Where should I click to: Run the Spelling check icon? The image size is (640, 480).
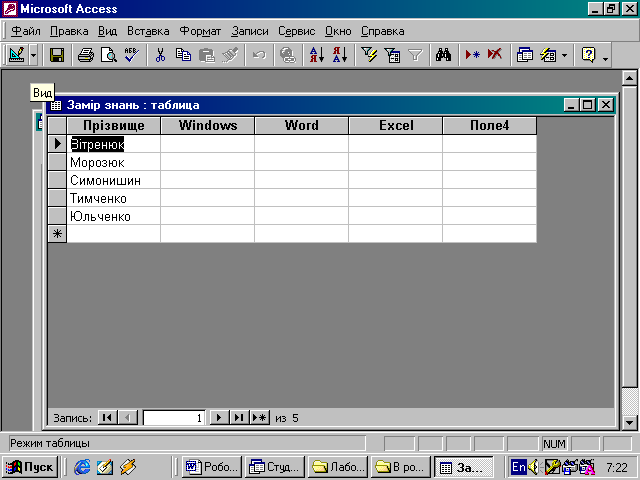131,55
